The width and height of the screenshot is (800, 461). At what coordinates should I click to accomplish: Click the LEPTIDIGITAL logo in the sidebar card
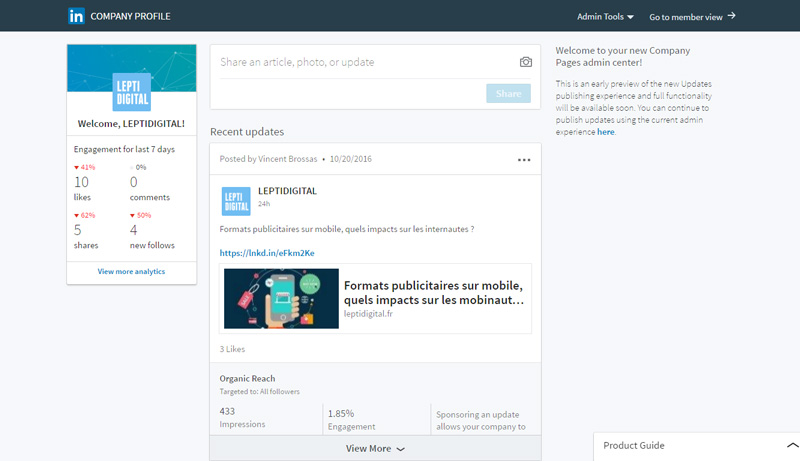132,92
